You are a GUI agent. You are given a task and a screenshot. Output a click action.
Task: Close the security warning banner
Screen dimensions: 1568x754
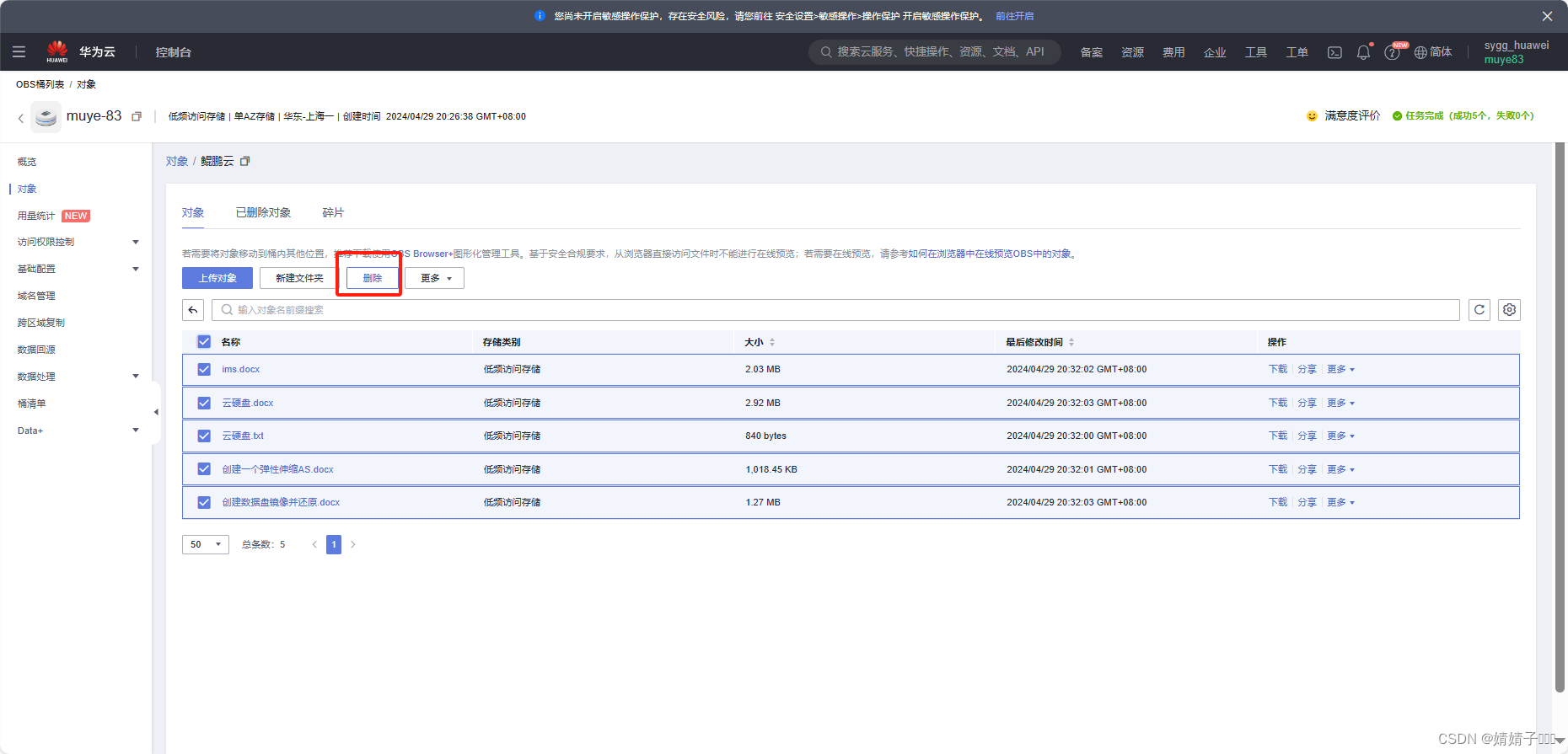pos(1547,16)
